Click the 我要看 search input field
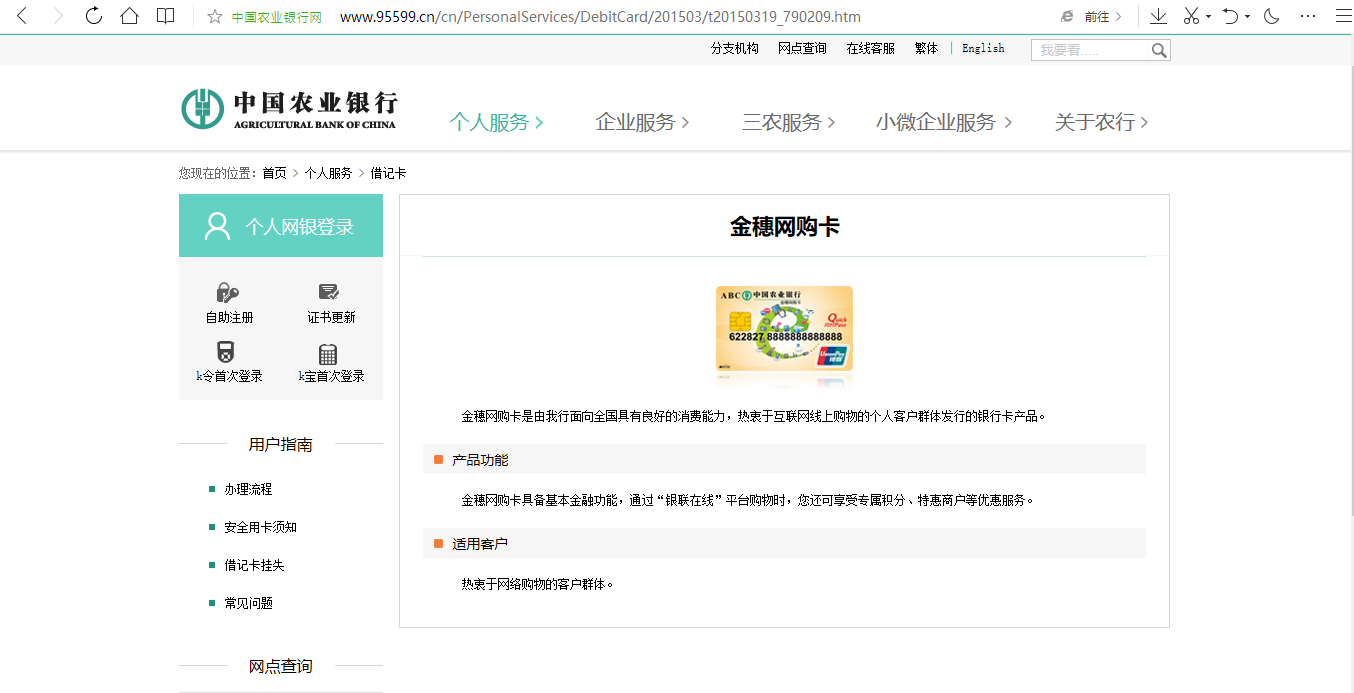 pos(1090,50)
